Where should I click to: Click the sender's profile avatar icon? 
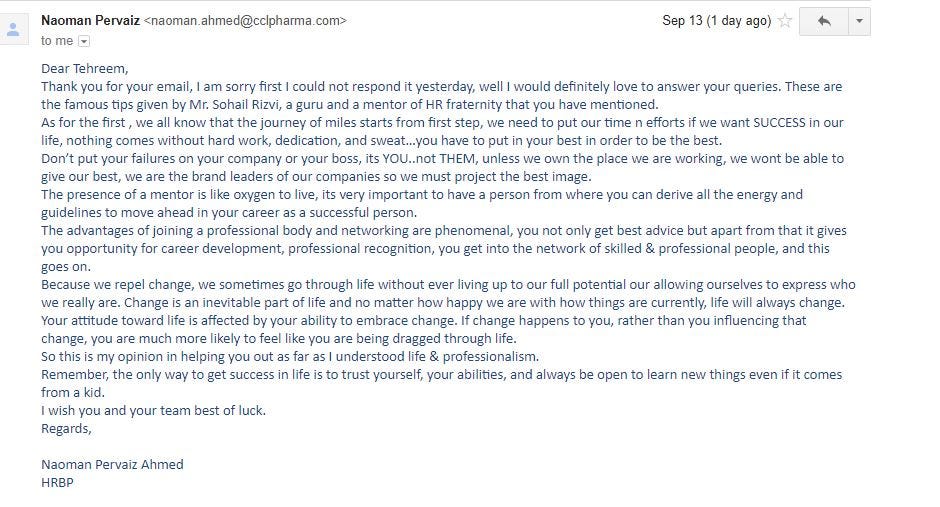(13, 30)
